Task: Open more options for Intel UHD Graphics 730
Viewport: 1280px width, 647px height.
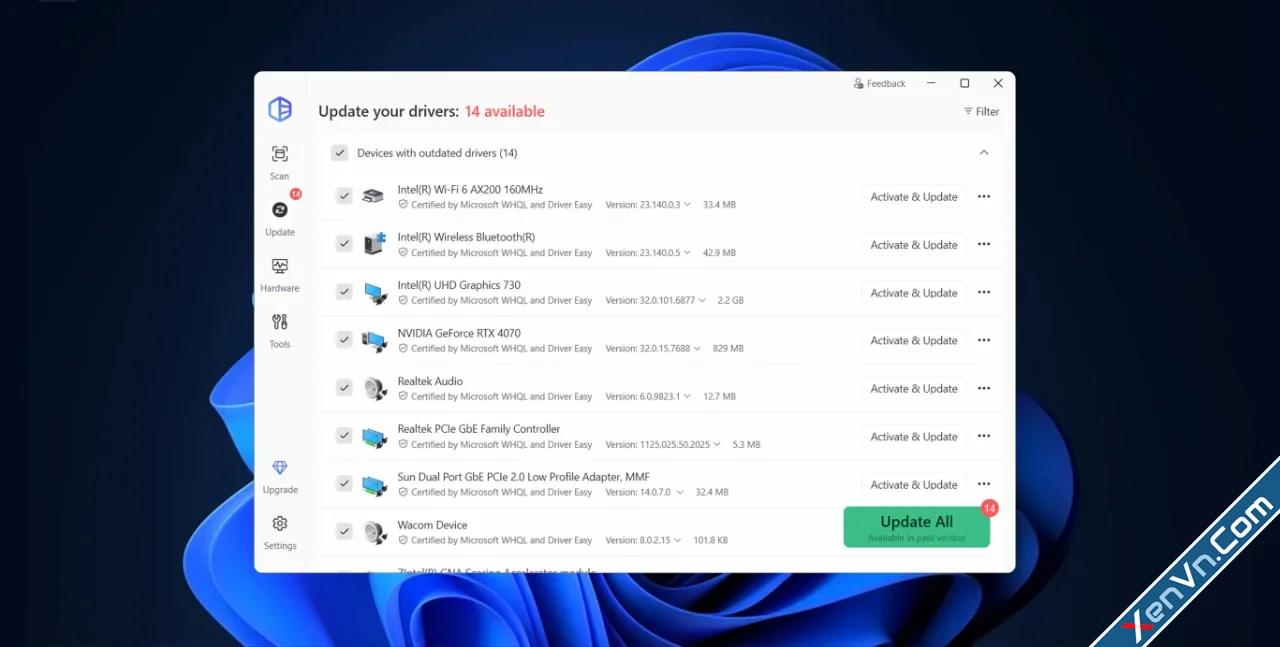Action: [x=984, y=293]
